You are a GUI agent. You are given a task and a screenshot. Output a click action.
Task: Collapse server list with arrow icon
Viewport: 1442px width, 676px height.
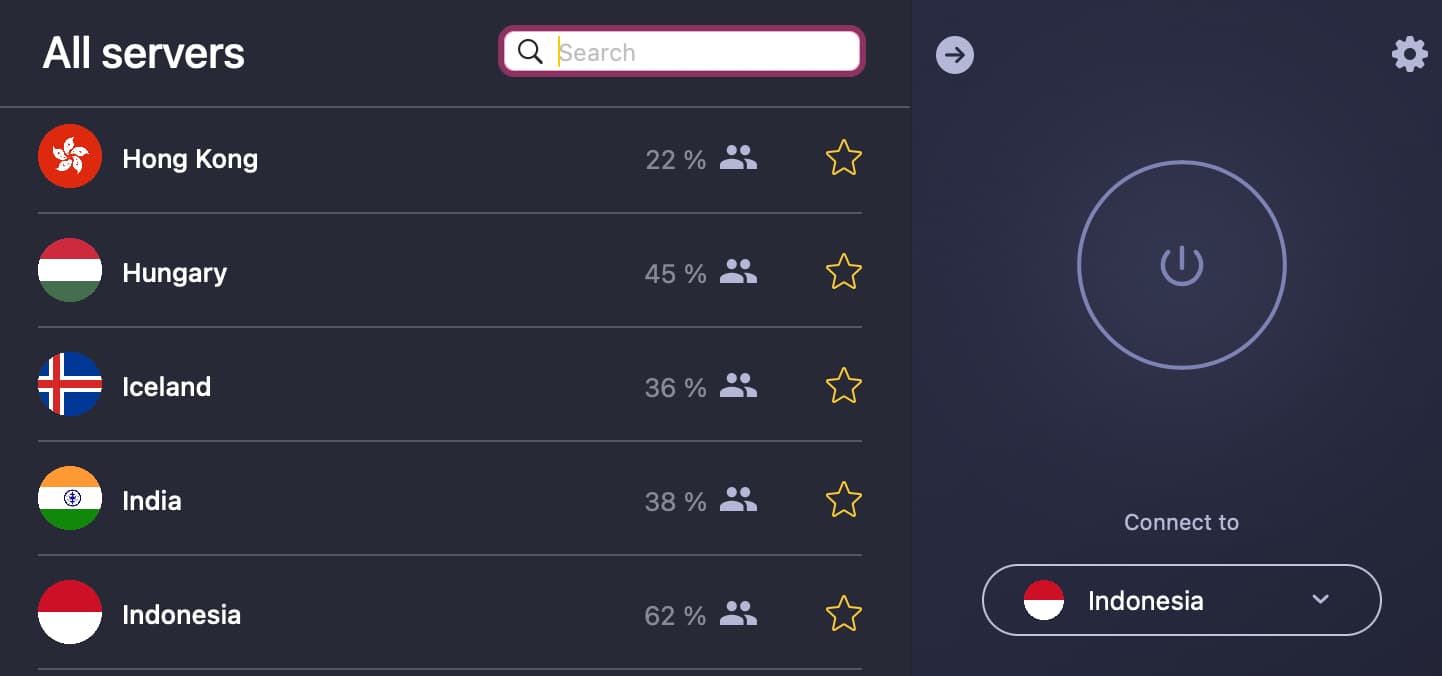(x=955, y=54)
